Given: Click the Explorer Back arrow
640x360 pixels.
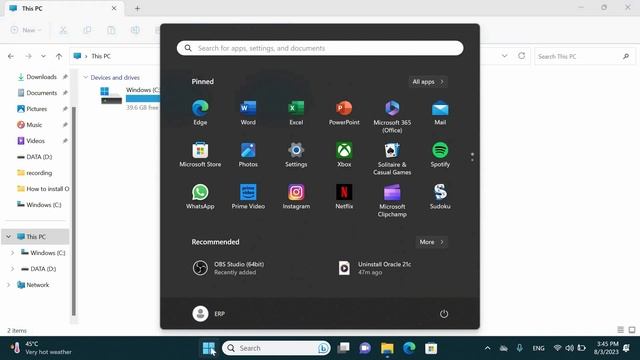Looking at the screenshot, I should (11, 56).
